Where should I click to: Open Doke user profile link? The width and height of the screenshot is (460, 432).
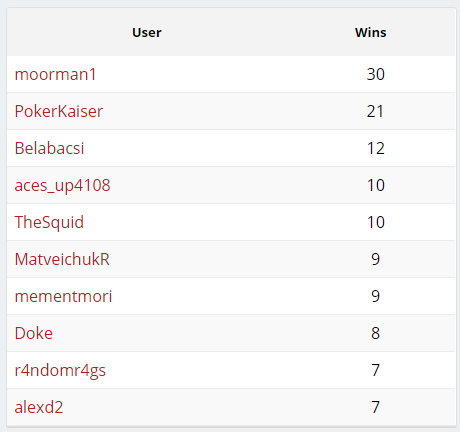point(34,333)
